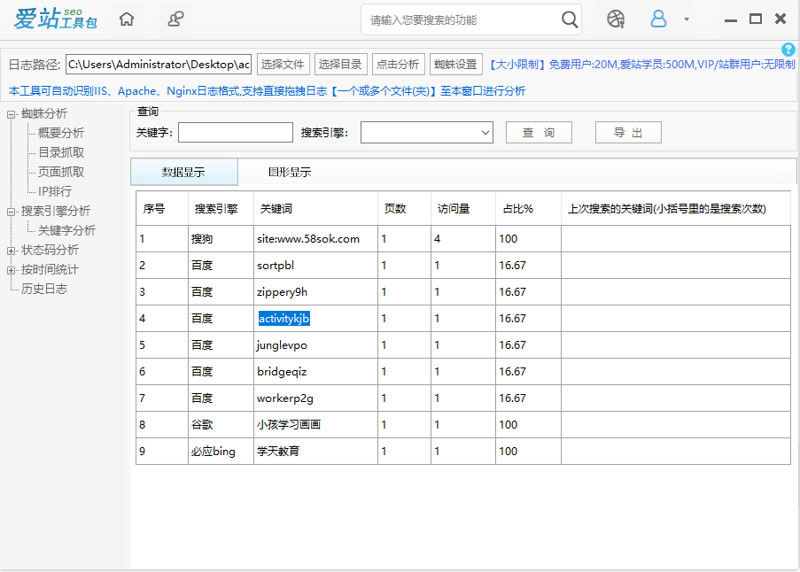Click the blue help question icon
This screenshot has height=572, width=800.
[x=788, y=49]
